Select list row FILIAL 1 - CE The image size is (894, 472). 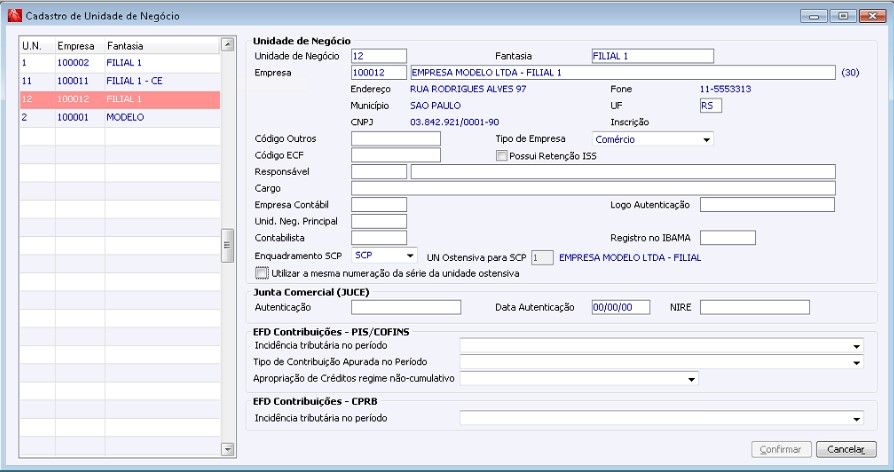120,81
